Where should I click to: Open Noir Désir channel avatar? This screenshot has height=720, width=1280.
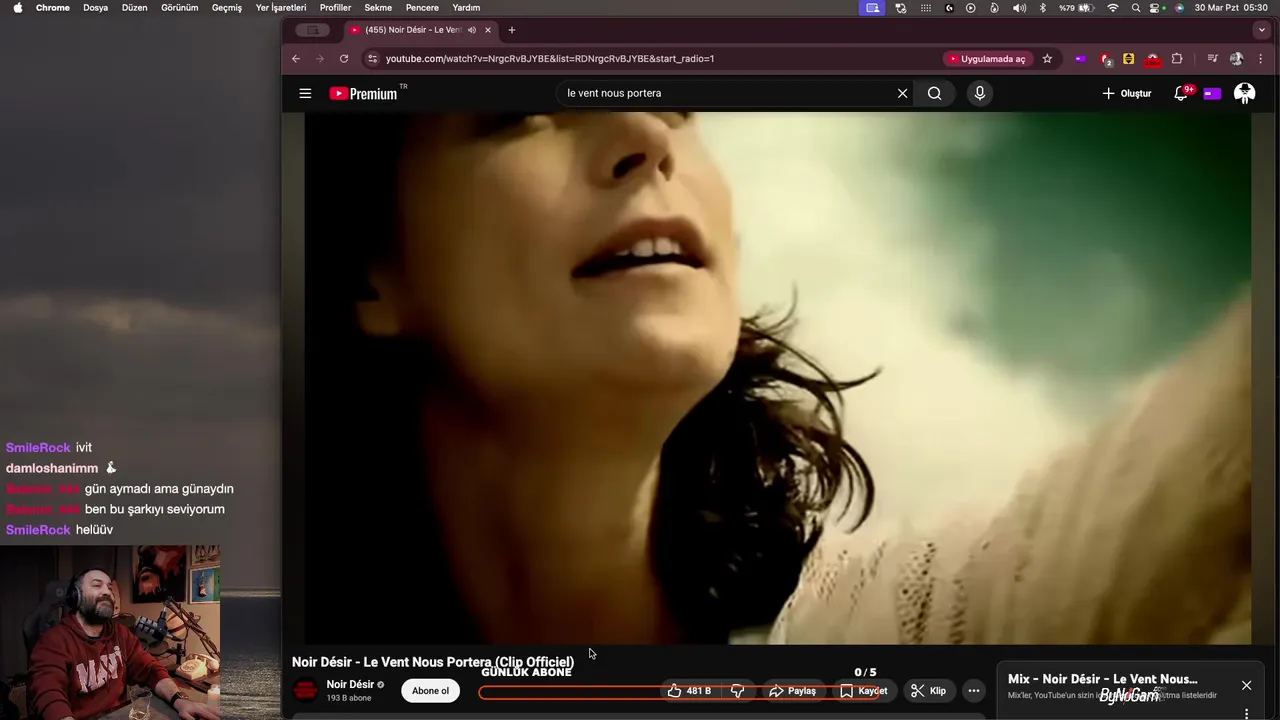coord(306,691)
